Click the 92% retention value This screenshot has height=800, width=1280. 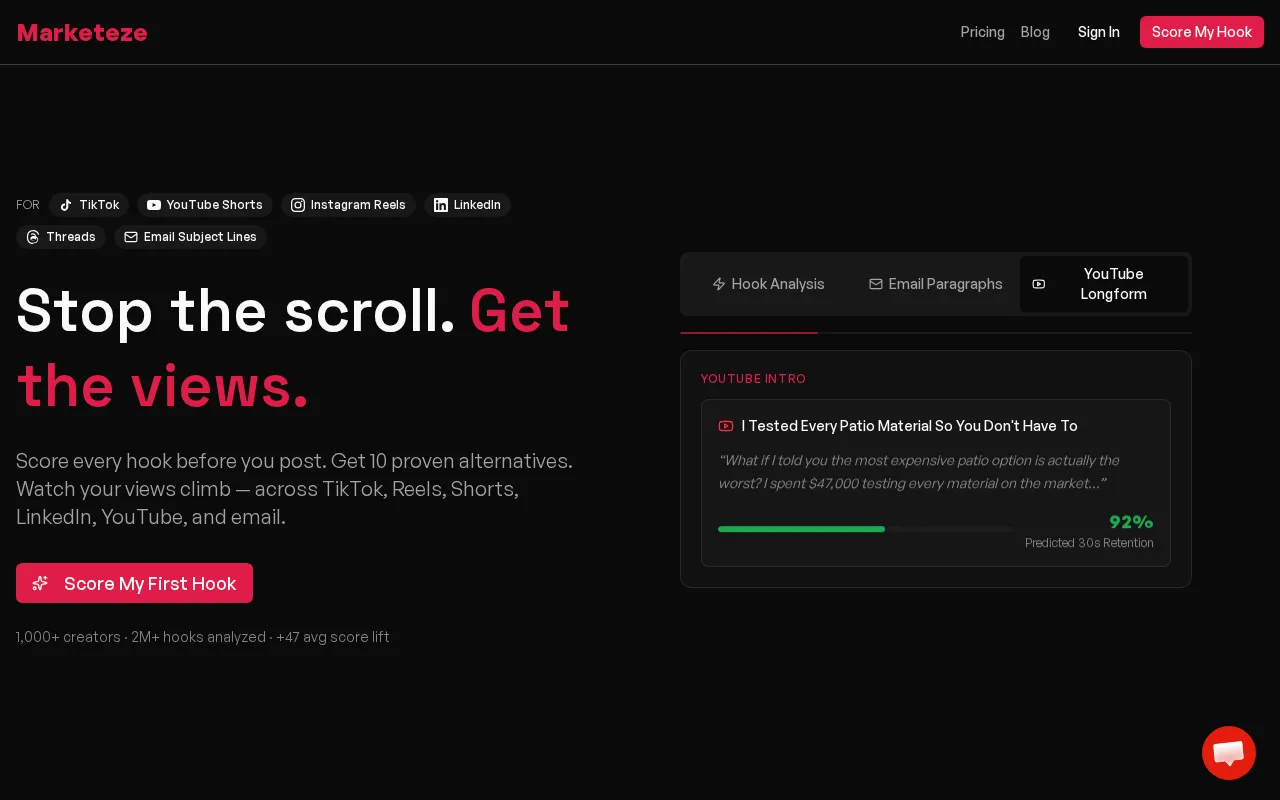click(1131, 521)
